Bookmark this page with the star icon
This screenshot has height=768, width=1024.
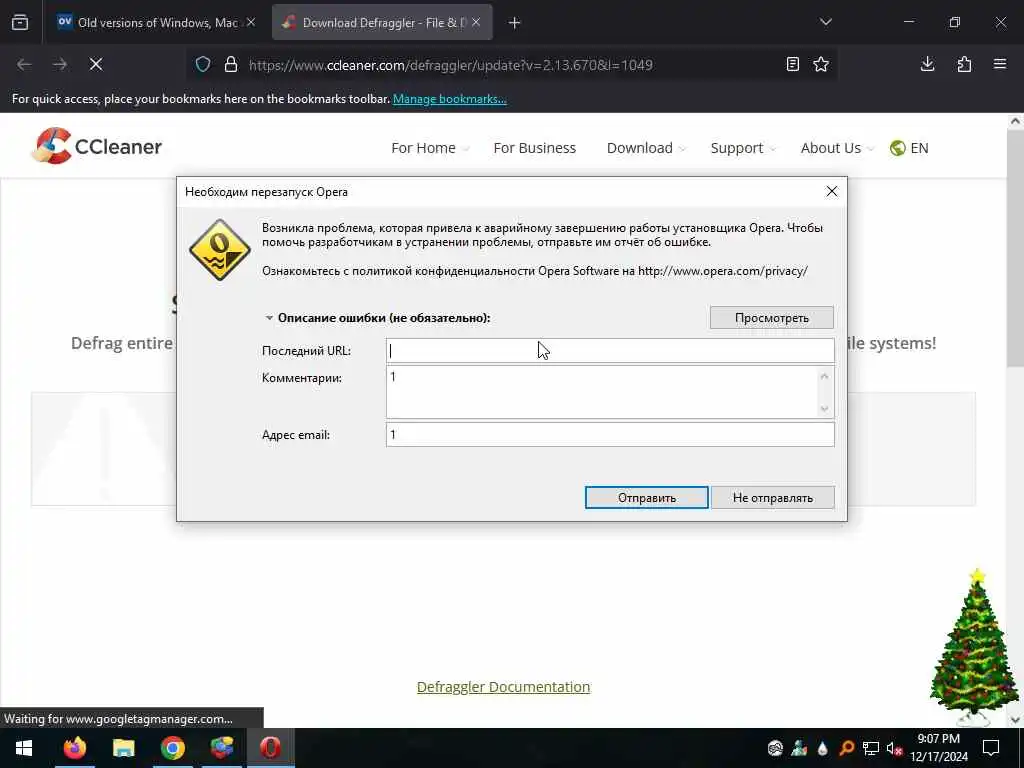pos(821,64)
